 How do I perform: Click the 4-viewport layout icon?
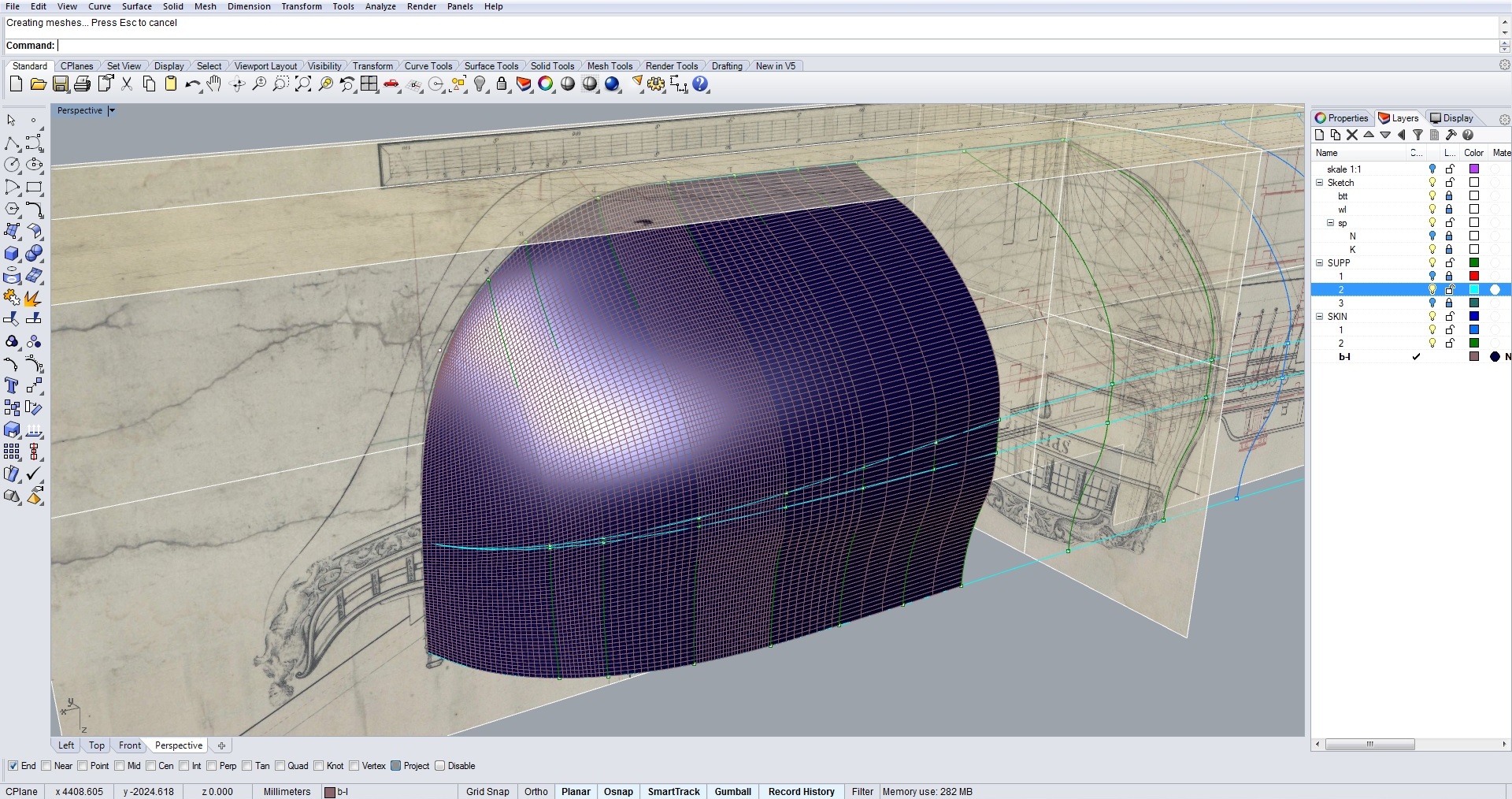click(369, 84)
